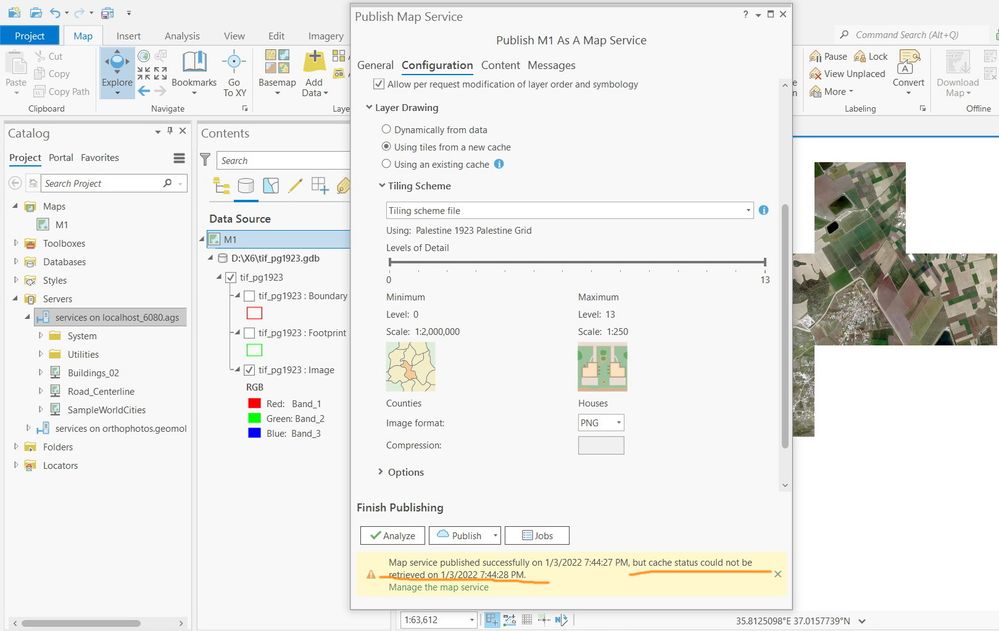Select Using an existing cache option
999x631 pixels.
(x=386, y=164)
